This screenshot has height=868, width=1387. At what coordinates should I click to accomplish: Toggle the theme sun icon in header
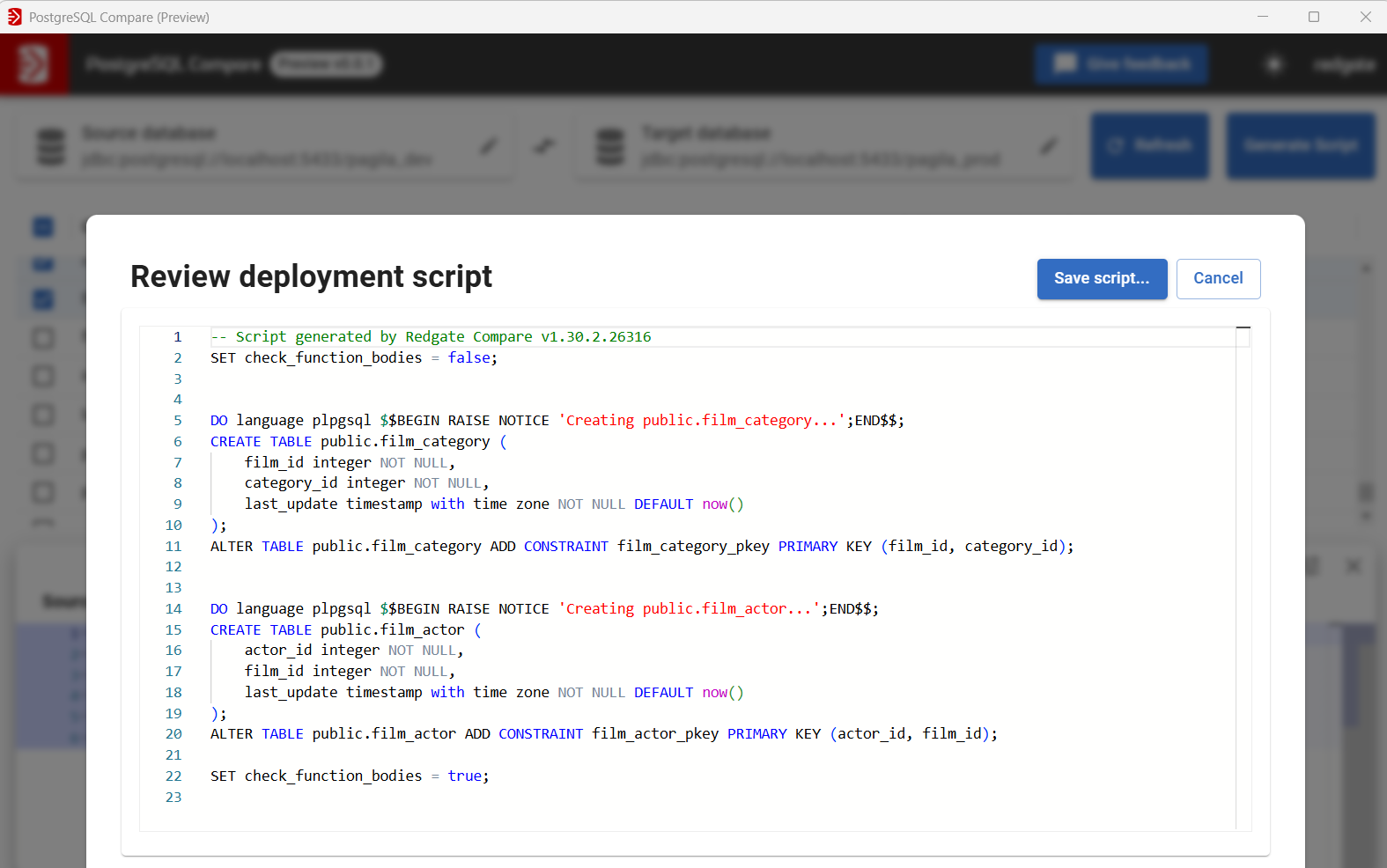pyautogui.click(x=1273, y=64)
